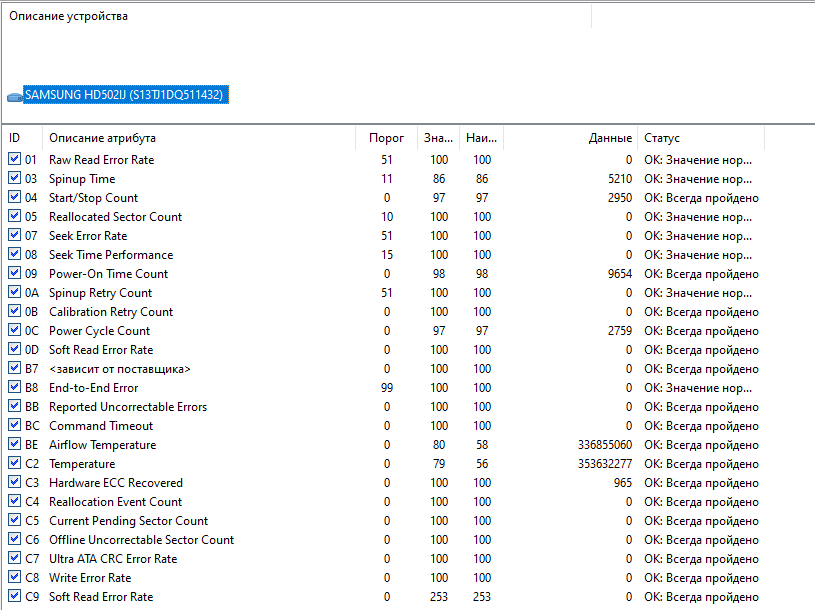Select the End-to-End Error row

(94, 387)
